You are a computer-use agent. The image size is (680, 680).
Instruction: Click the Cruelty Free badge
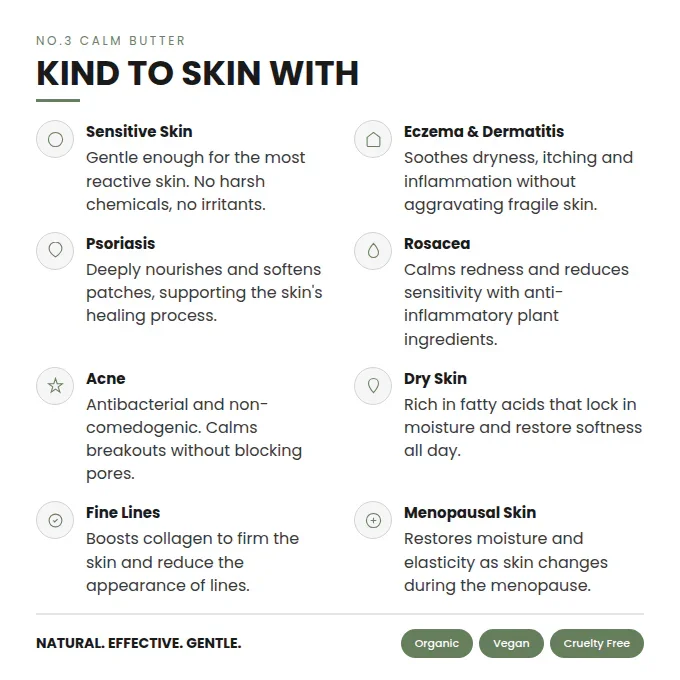(597, 643)
